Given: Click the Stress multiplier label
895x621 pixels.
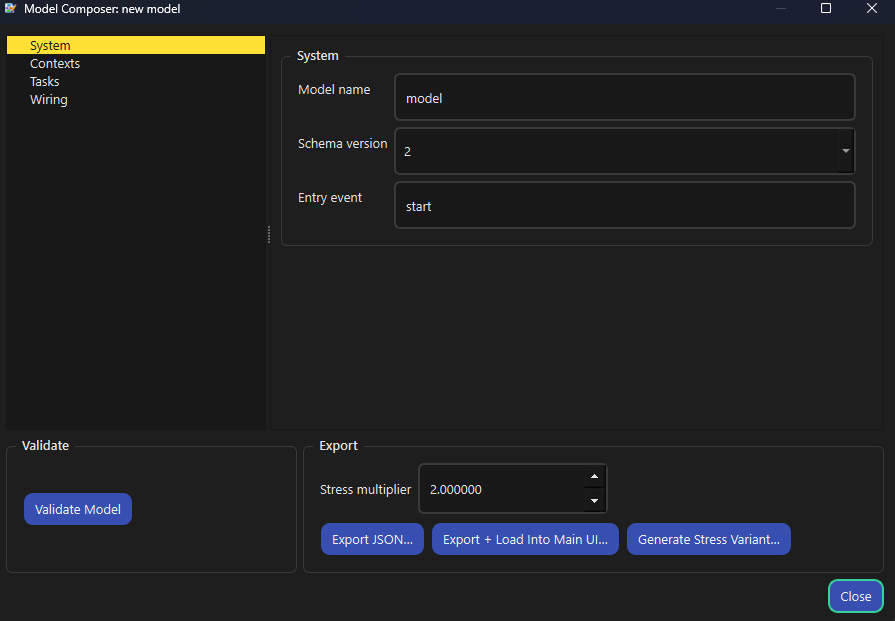Looking at the screenshot, I should [x=365, y=489].
